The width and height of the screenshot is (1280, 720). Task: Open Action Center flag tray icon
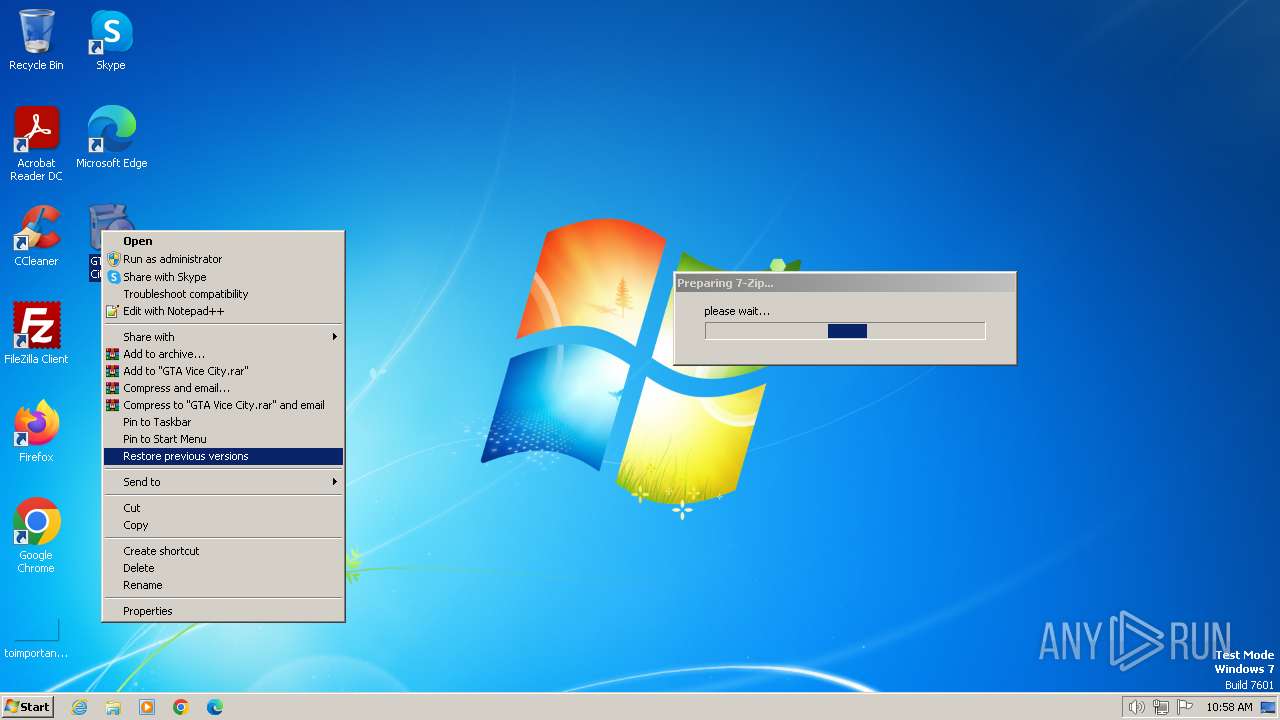point(1185,707)
